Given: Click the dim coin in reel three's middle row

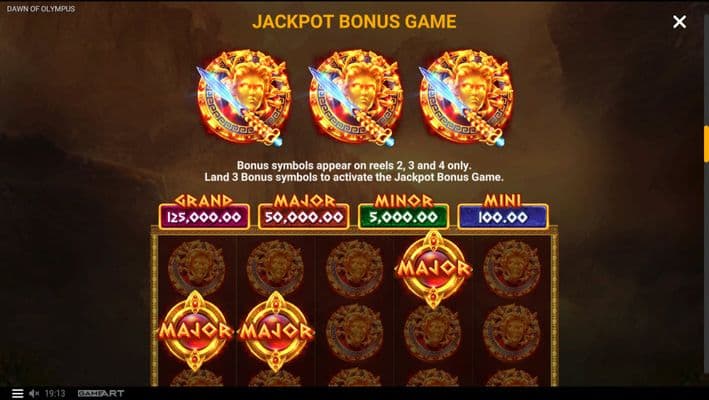Looking at the screenshot, I should (x=354, y=332).
